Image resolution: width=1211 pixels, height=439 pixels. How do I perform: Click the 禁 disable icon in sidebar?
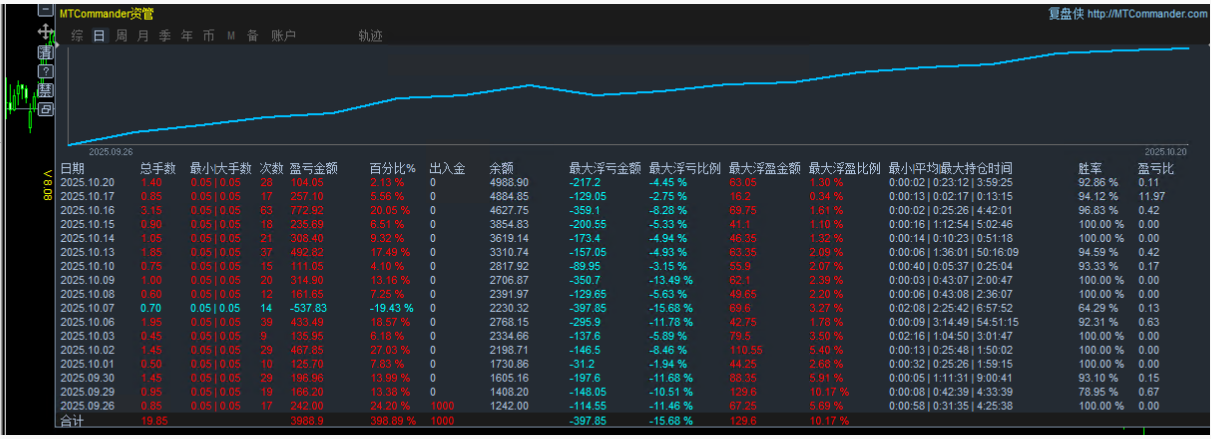click(45, 90)
